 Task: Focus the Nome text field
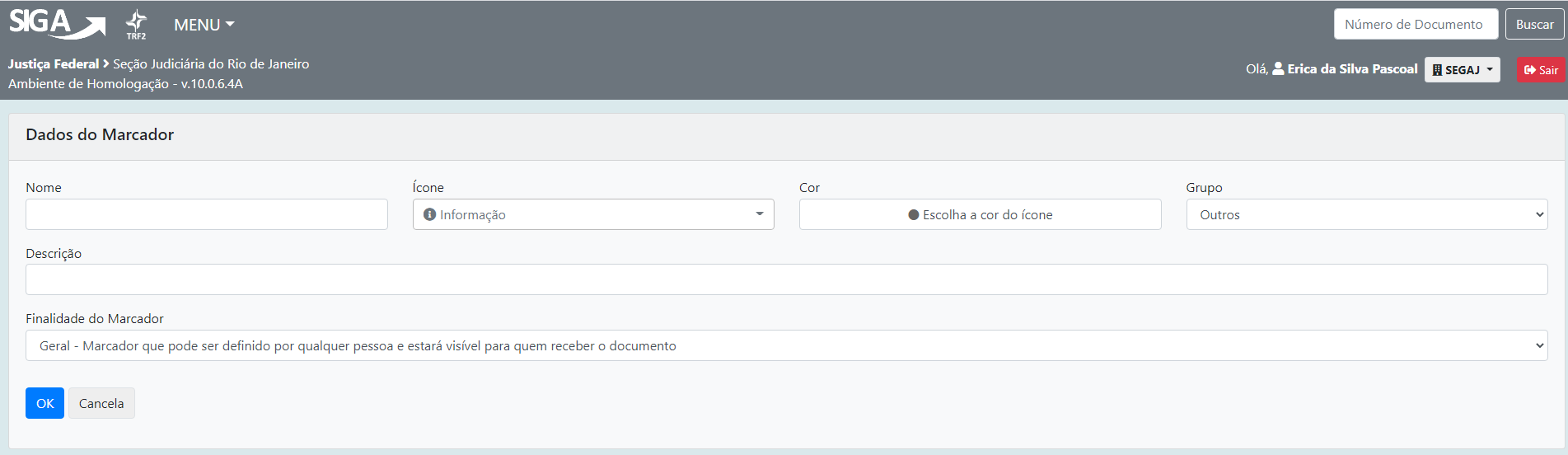[x=206, y=214]
